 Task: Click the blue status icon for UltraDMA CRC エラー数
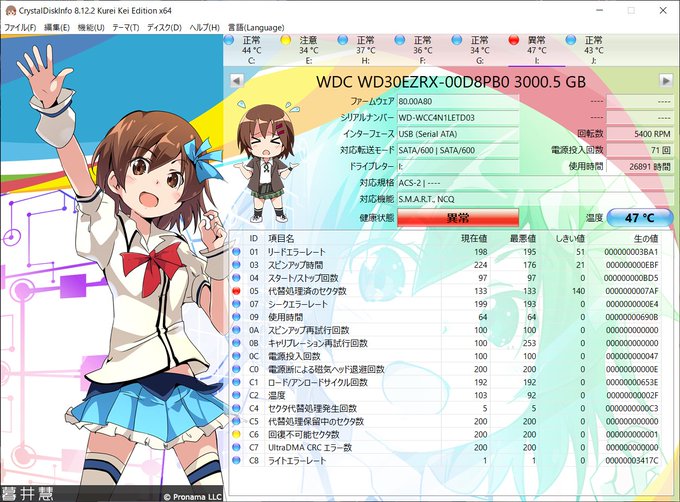click(236, 447)
